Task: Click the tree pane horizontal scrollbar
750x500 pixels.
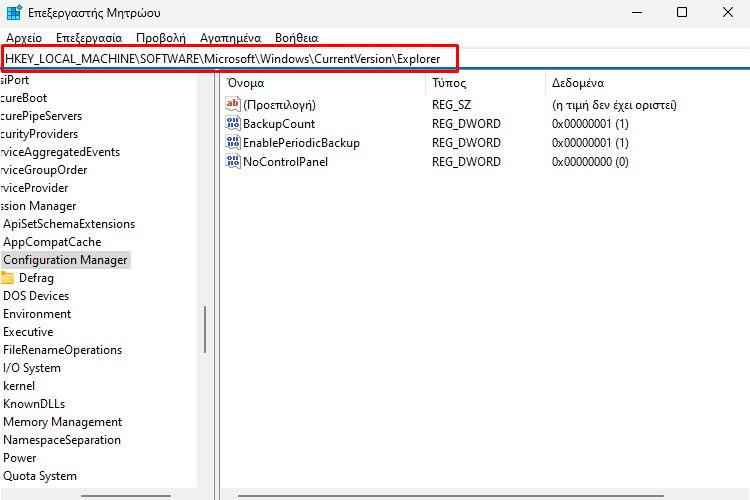Action: [x=126, y=496]
